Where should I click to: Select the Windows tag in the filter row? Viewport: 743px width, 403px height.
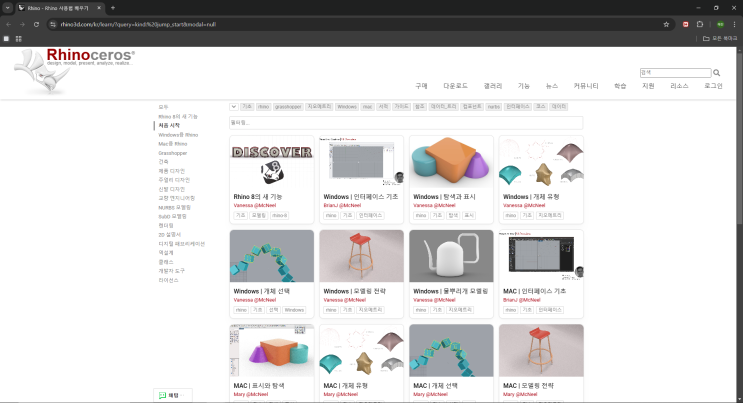click(347, 107)
